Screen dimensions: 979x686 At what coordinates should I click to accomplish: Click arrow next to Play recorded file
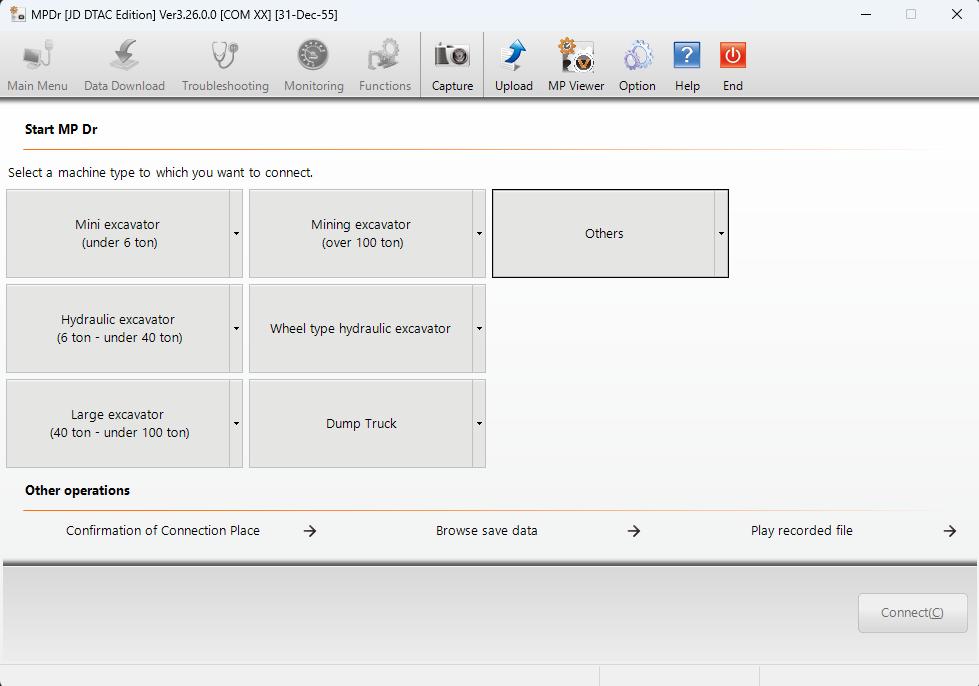pos(950,531)
